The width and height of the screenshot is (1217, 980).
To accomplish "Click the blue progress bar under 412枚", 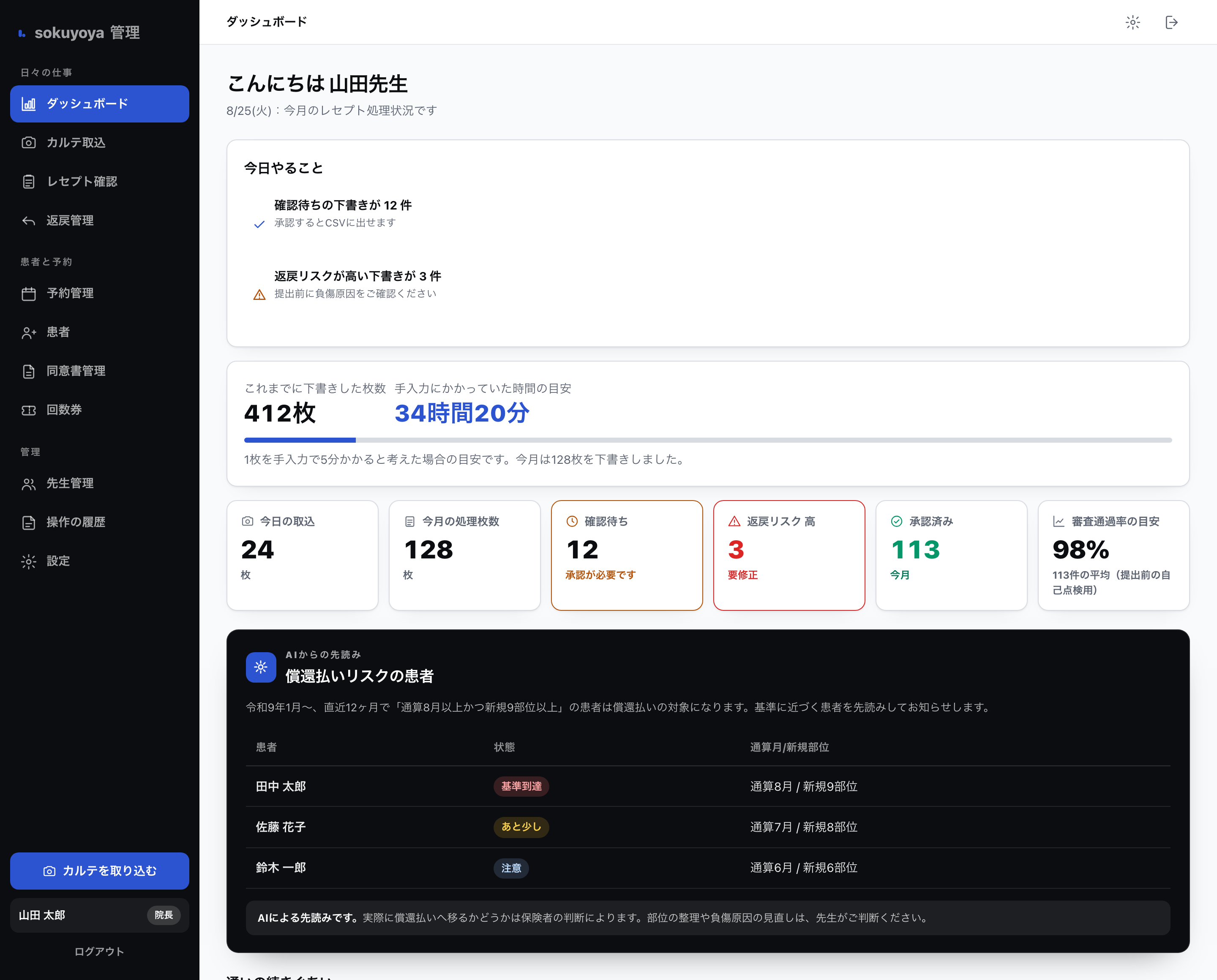I will (300, 440).
